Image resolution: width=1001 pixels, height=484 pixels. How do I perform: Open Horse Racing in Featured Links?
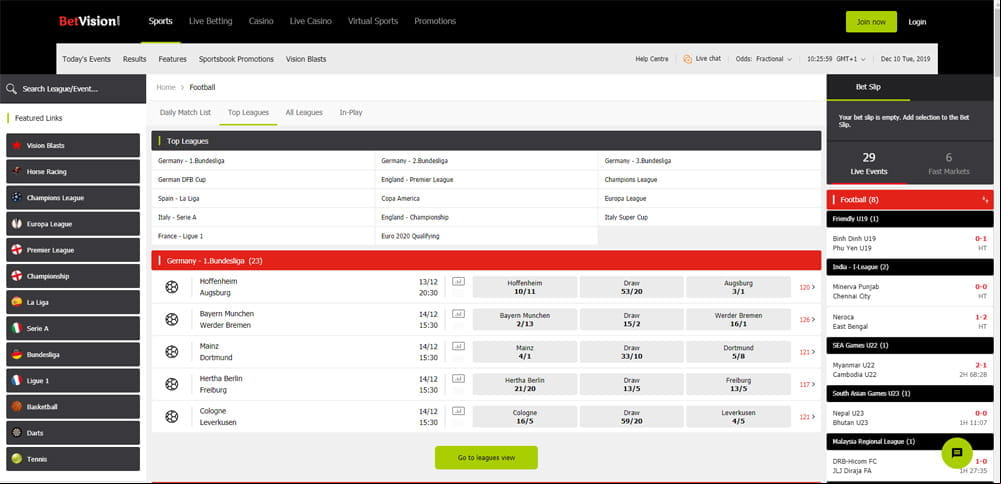[73, 172]
